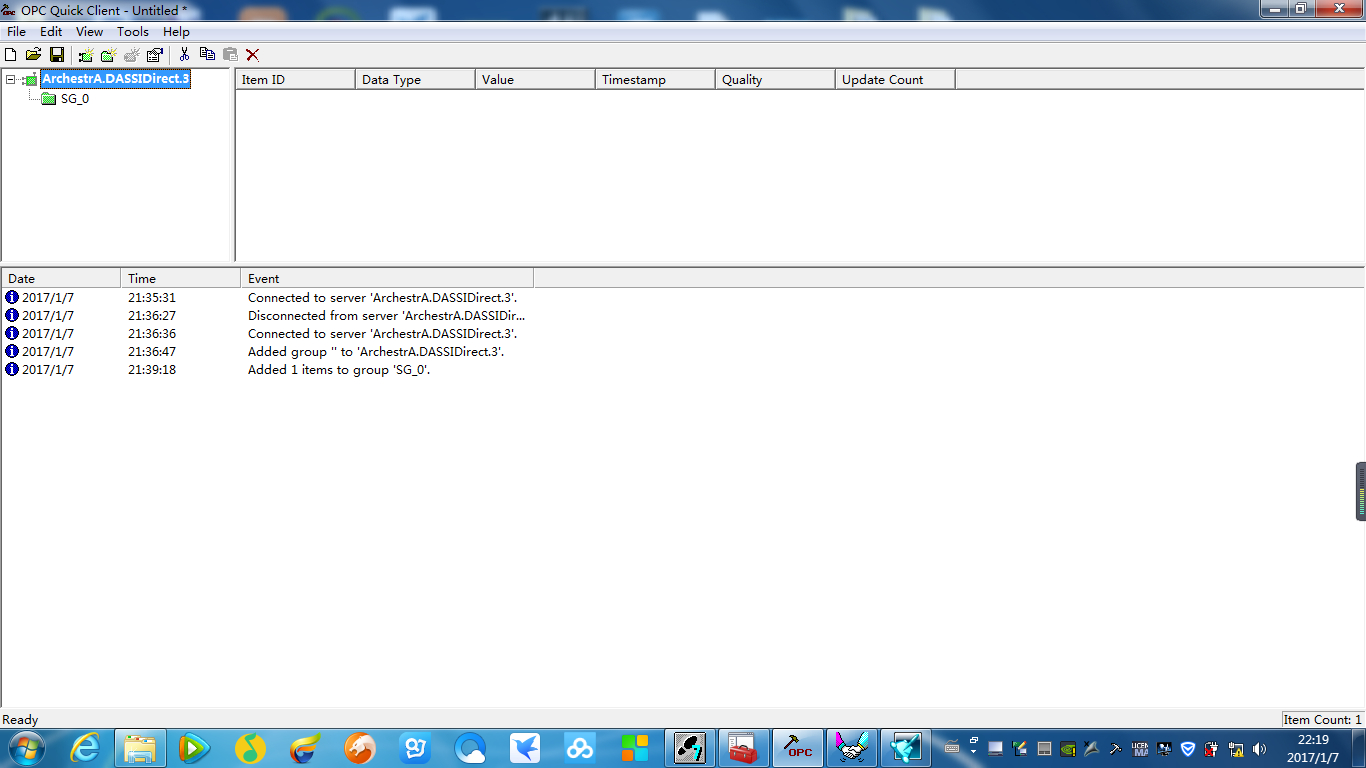Open the red toolbox taskbar app
Screen dimensions: 1366x768
pos(742,748)
